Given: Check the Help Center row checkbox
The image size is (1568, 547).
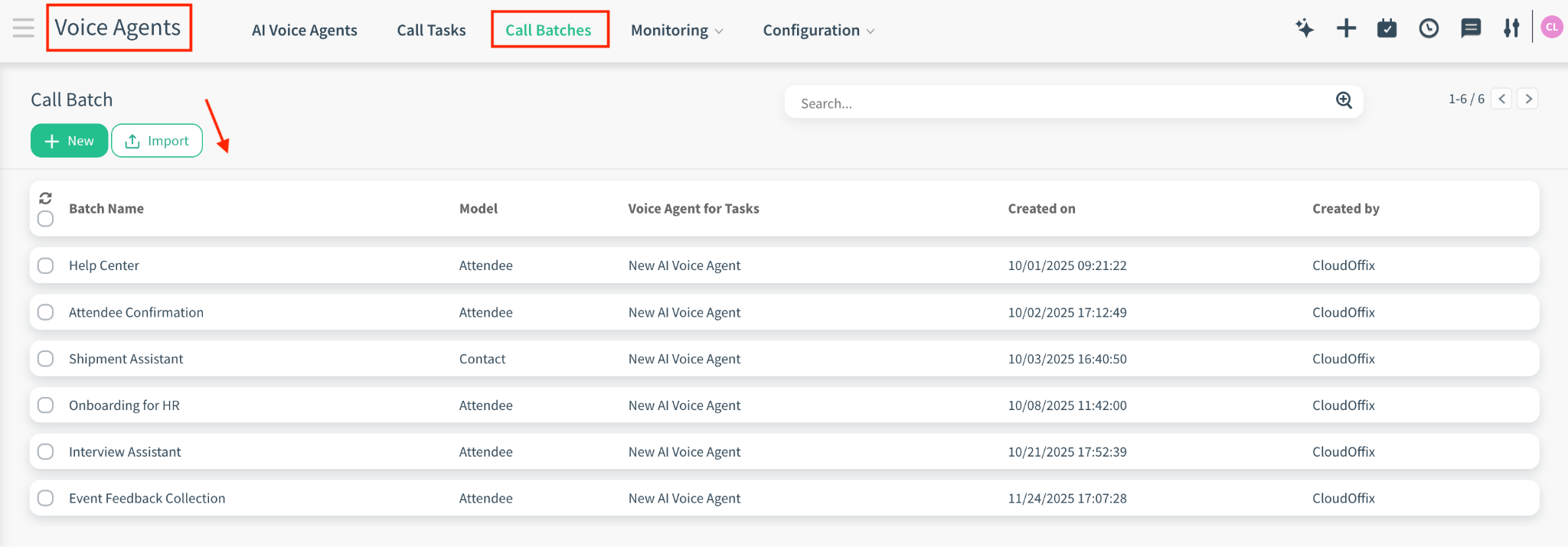Looking at the screenshot, I should (46, 265).
